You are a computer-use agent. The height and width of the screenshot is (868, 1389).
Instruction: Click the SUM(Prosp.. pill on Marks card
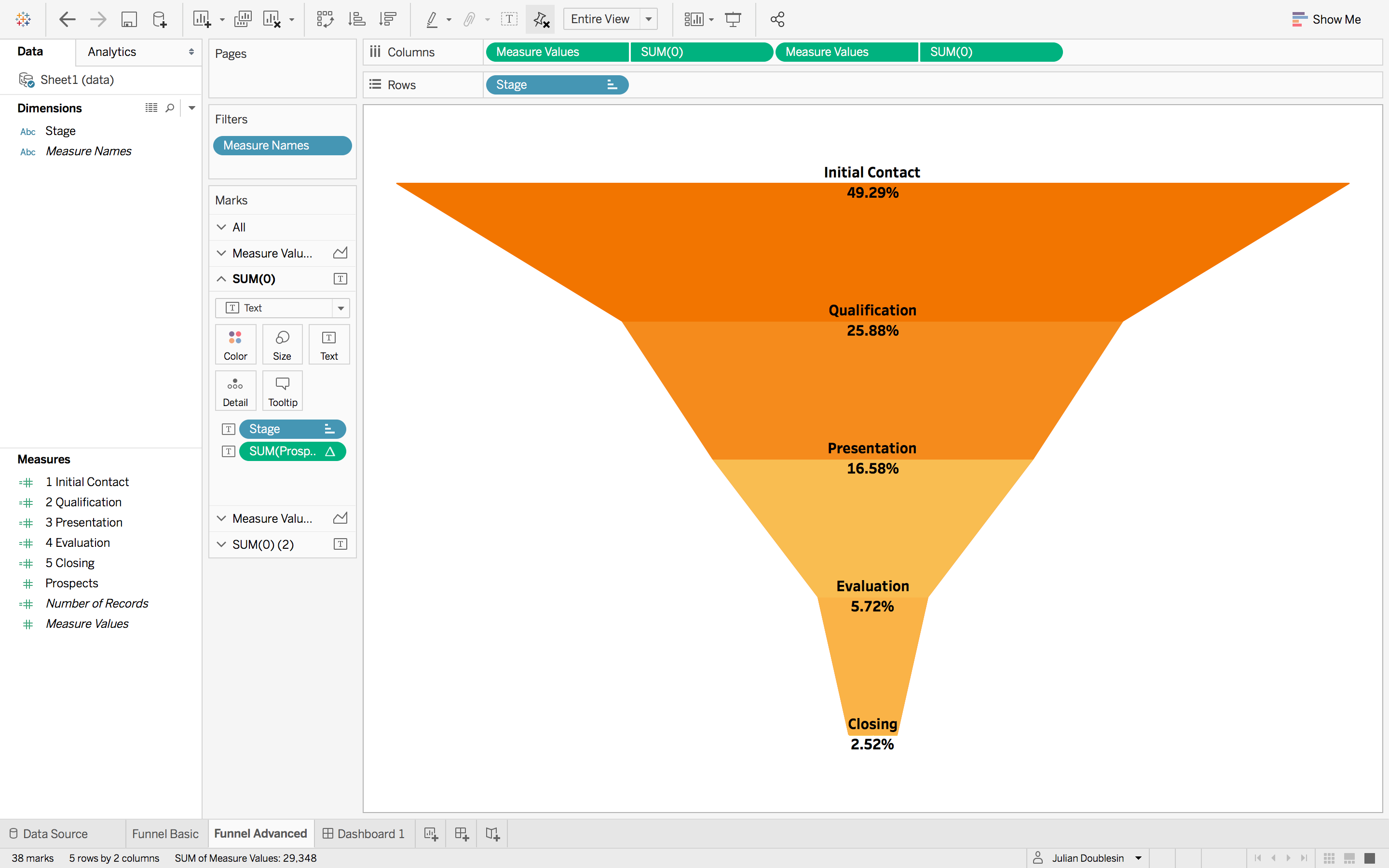pos(292,451)
